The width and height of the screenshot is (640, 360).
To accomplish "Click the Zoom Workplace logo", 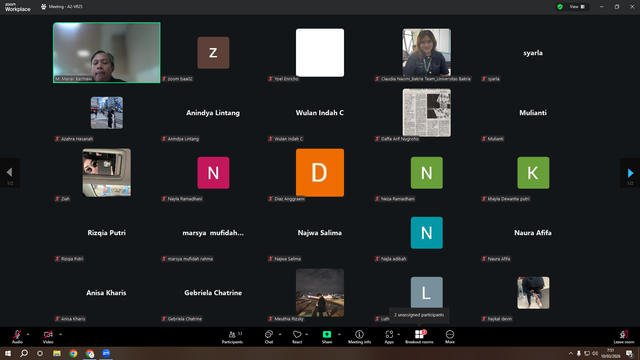I will click(x=18, y=7).
